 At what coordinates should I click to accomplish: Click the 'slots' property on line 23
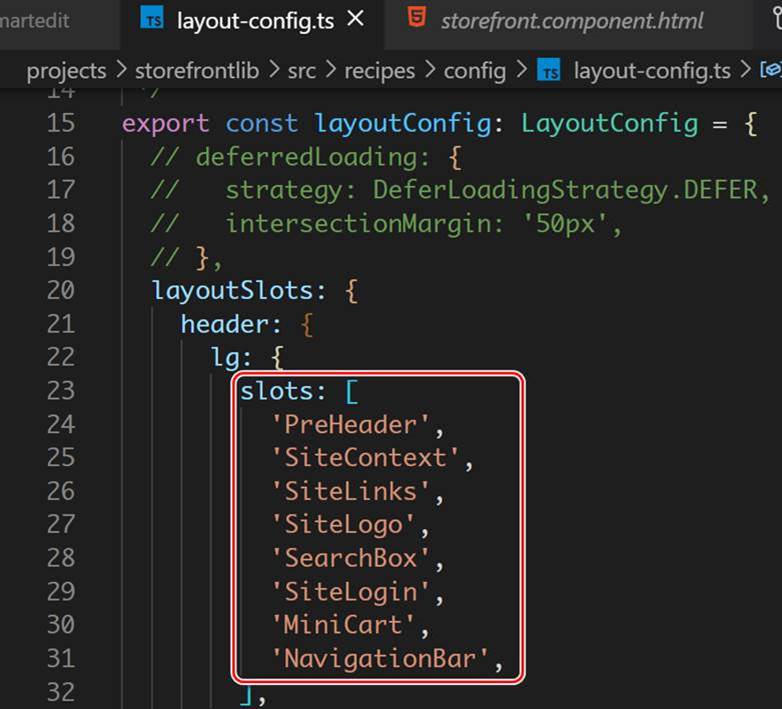click(x=276, y=391)
